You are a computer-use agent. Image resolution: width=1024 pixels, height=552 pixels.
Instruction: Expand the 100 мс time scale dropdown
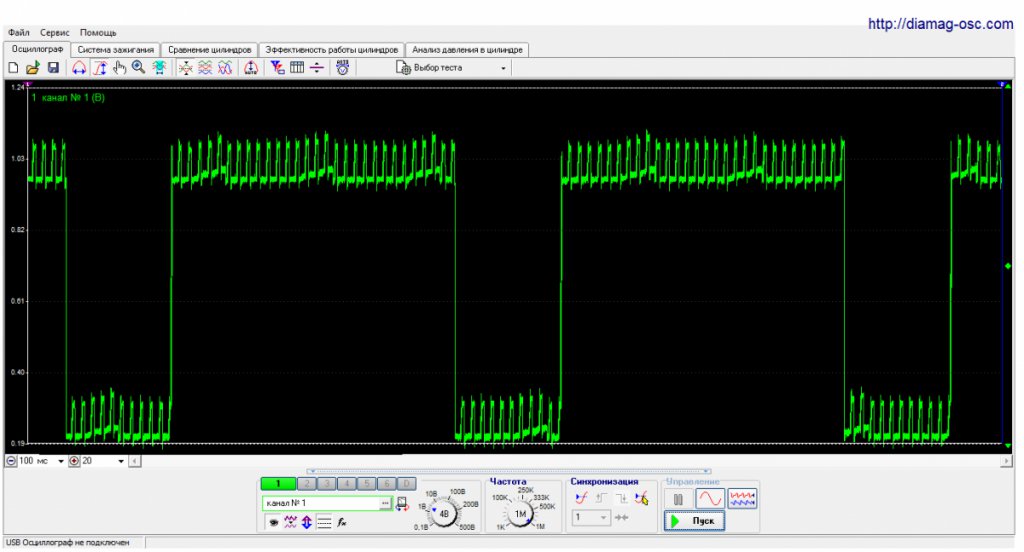click(60, 461)
